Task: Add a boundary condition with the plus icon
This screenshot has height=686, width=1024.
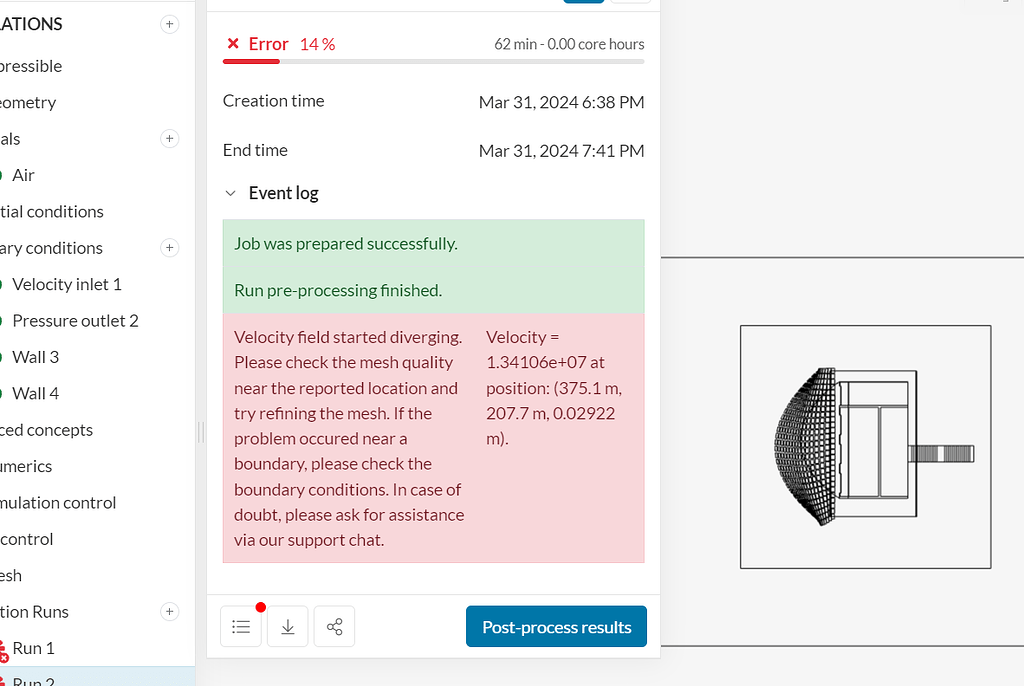Action: click(x=170, y=248)
